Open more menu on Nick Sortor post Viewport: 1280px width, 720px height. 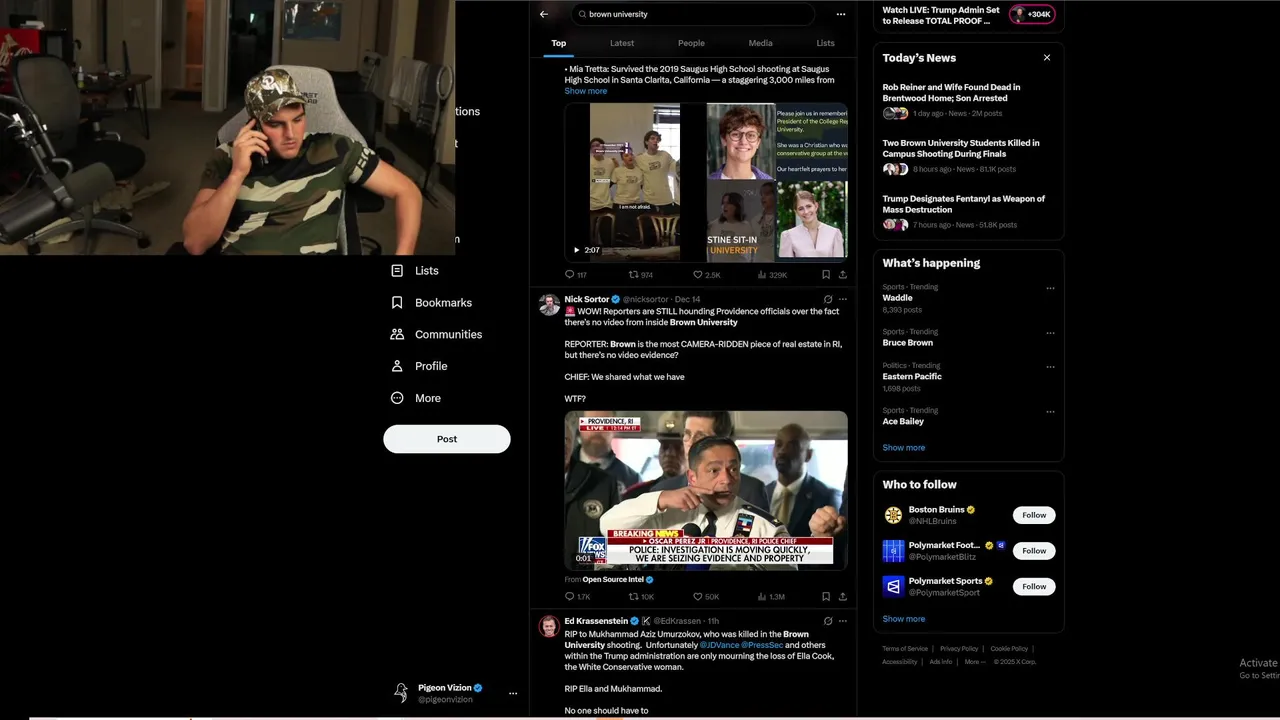coord(843,299)
